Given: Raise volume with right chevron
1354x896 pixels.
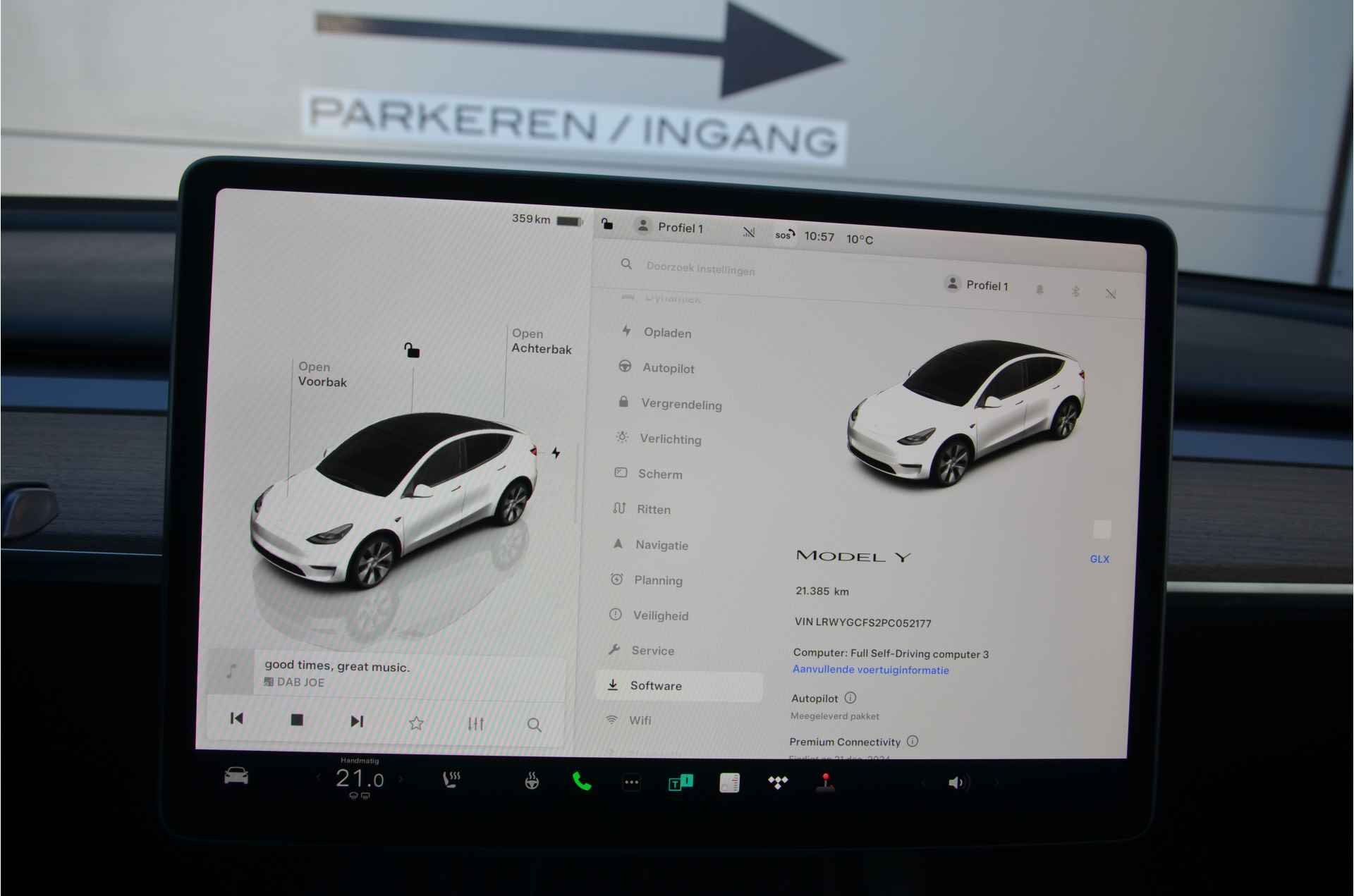Looking at the screenshot, I should click(996, 783).
